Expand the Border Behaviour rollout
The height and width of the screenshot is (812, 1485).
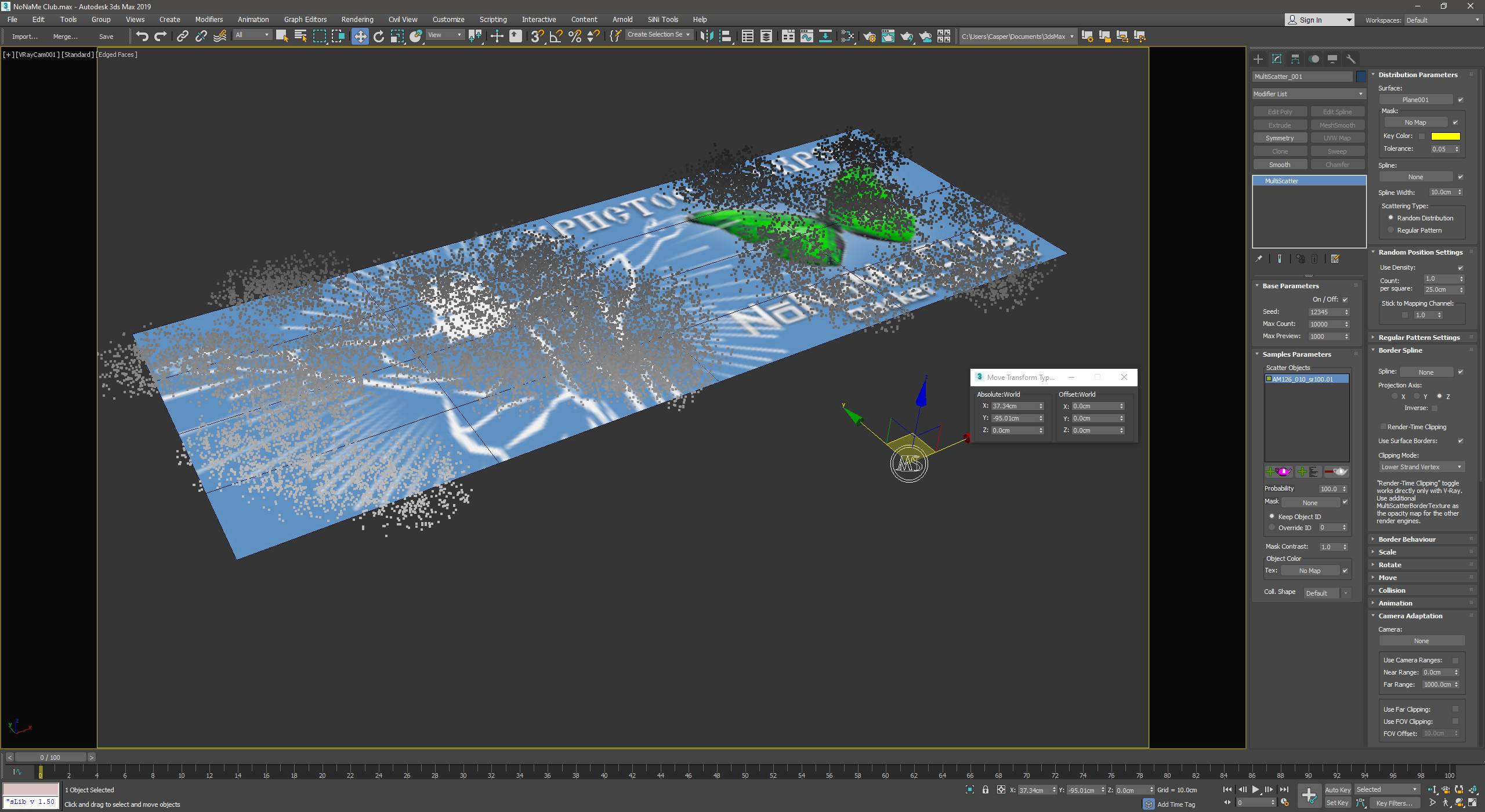coord(1422,539)
